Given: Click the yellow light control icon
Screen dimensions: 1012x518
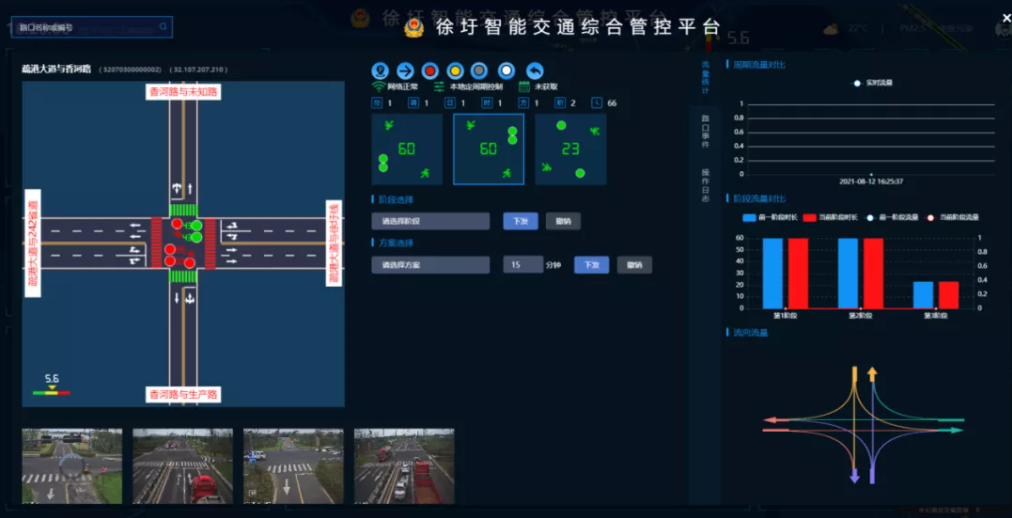Looking at the screenshot, I should pos(455,70).
